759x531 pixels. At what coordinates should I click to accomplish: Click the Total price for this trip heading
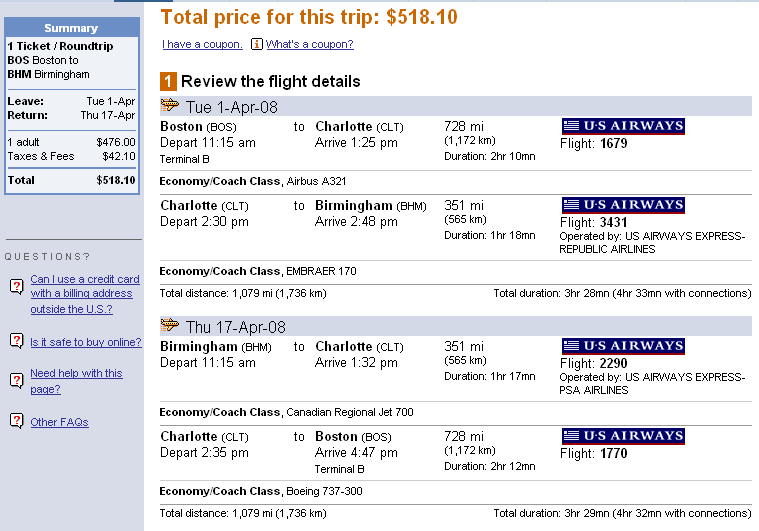pos(309,17)
